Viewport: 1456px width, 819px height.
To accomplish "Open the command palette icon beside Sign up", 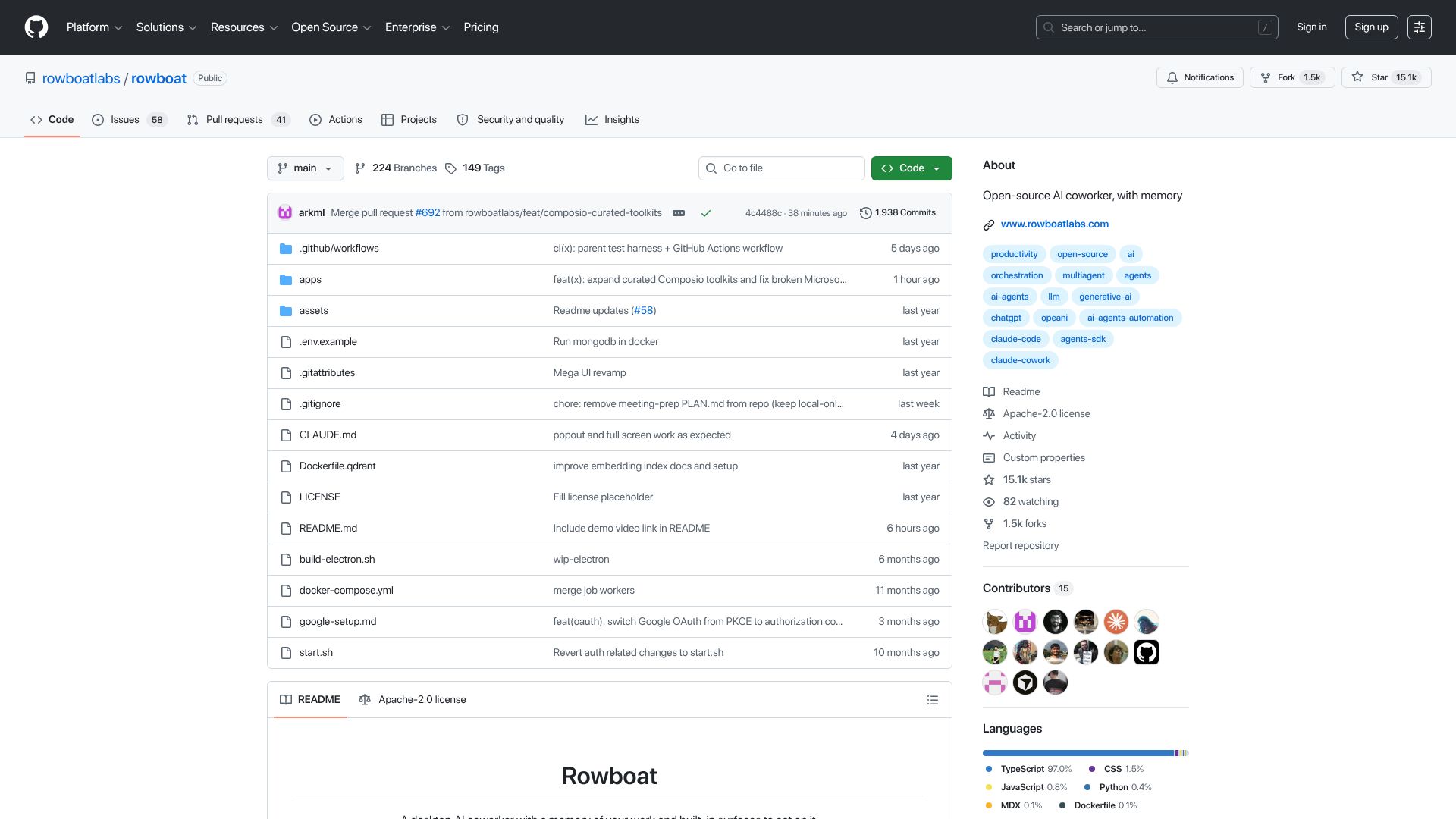I will pyautogui.click(x=1420, y=27).
